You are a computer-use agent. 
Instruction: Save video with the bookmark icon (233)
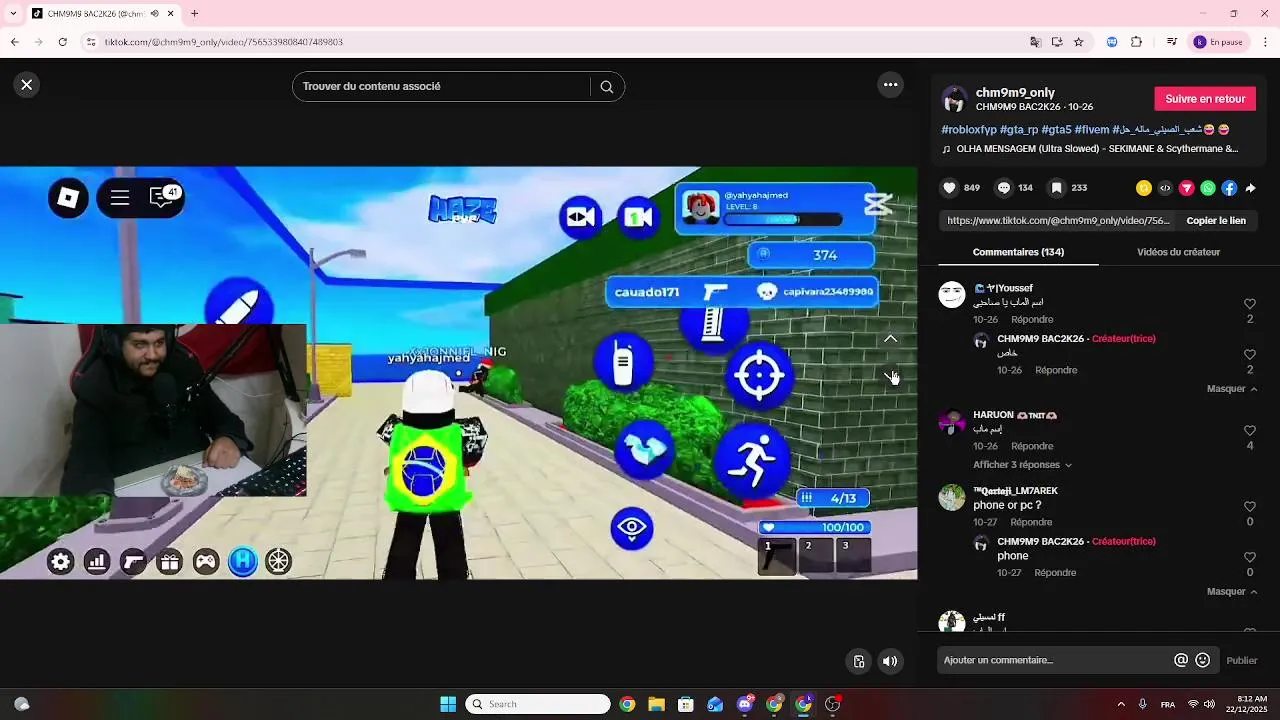1057,188
